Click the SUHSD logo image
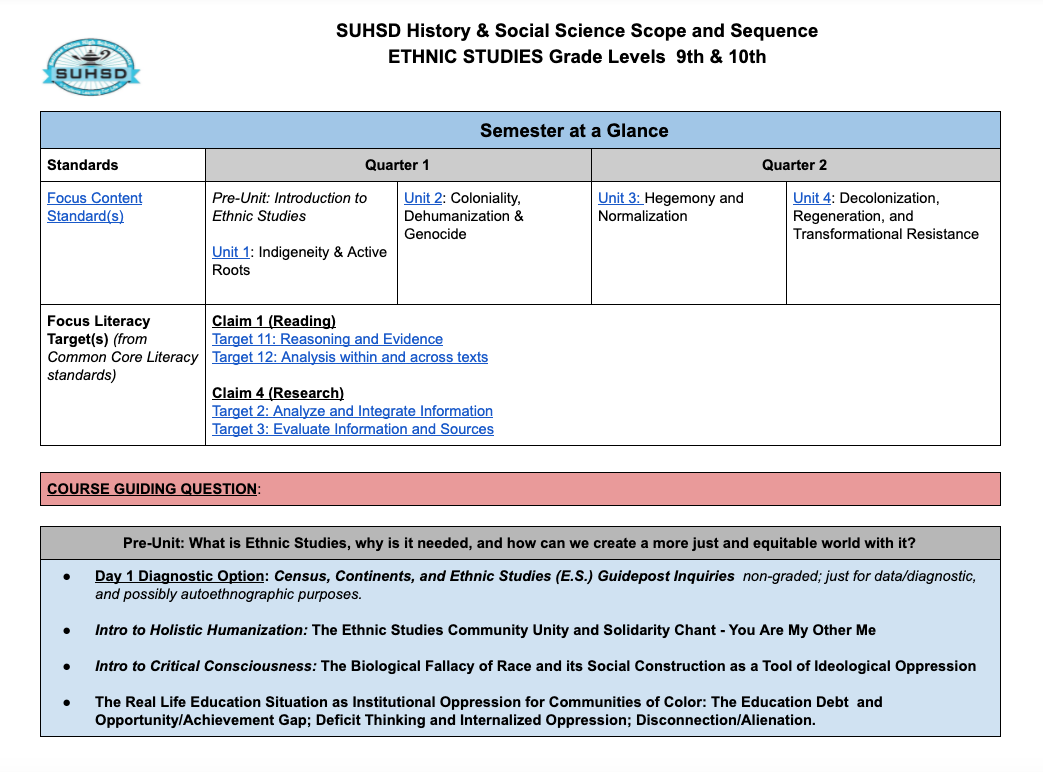 coord(92,69)
